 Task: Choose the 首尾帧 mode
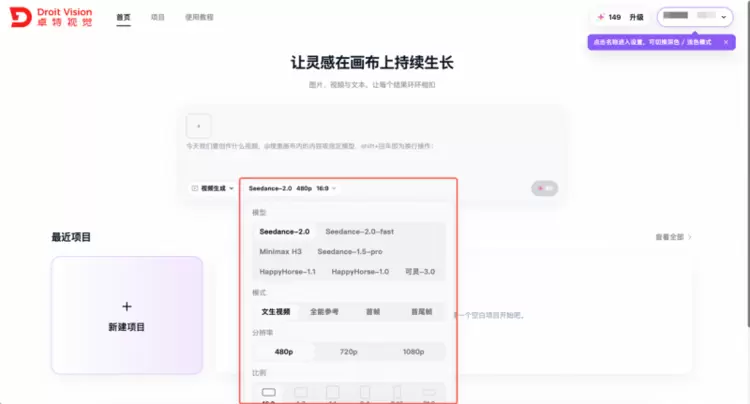421,312
